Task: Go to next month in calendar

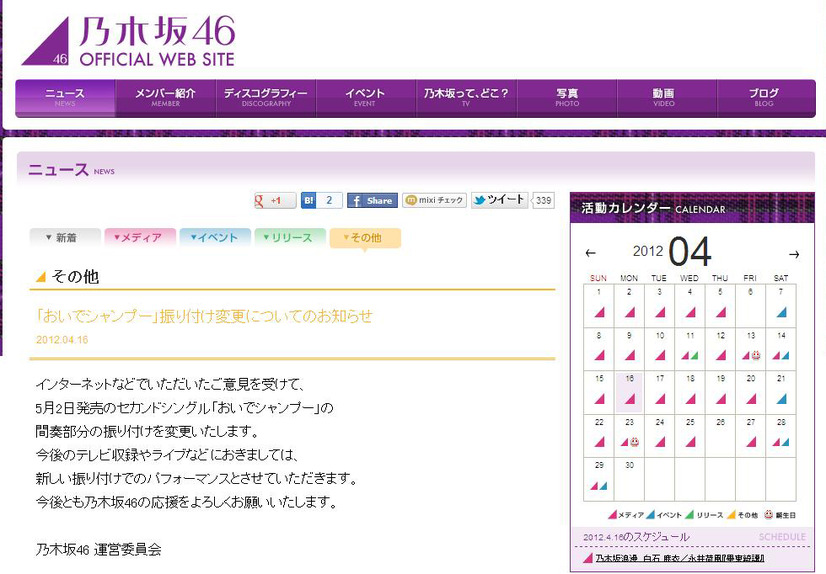Action: point(794,254)
